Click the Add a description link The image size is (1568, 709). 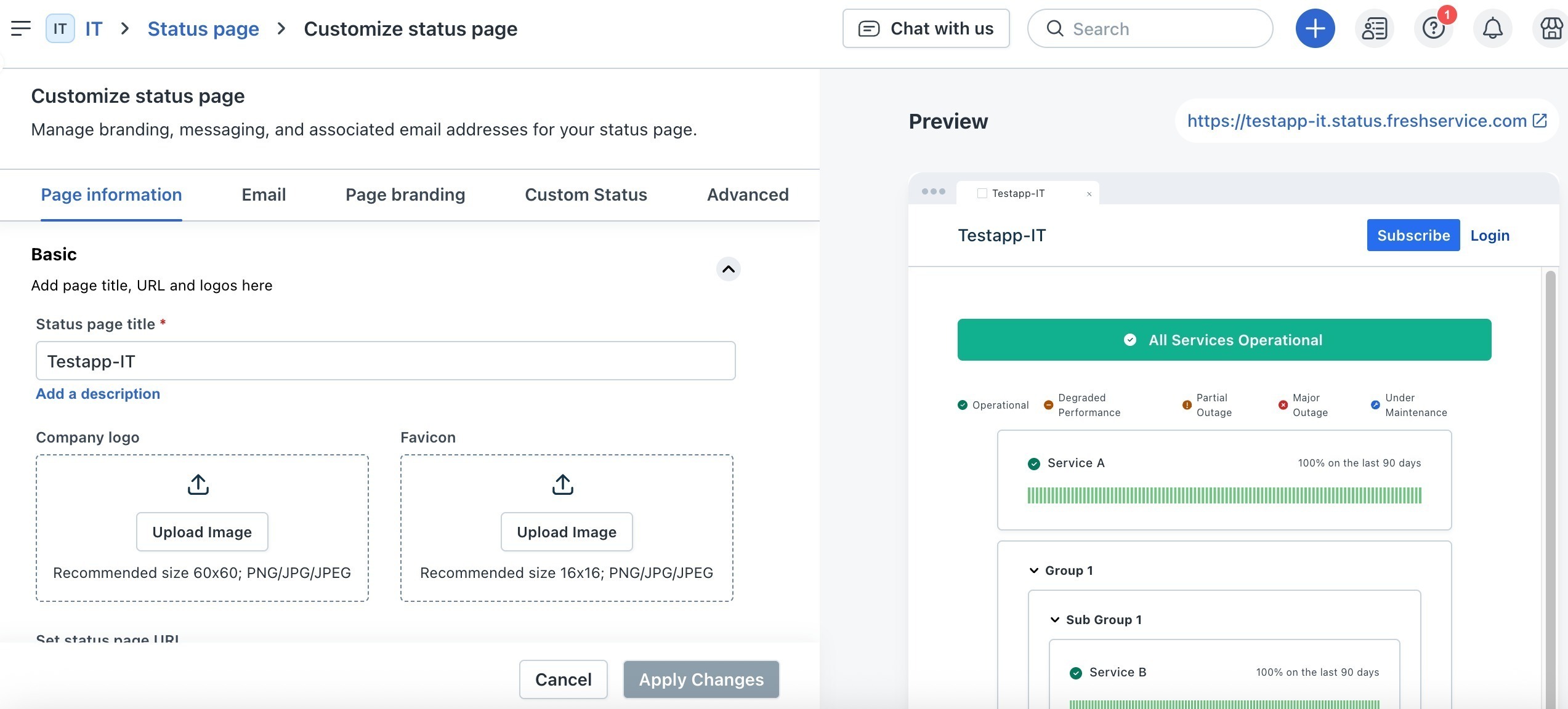pos(98,394)
